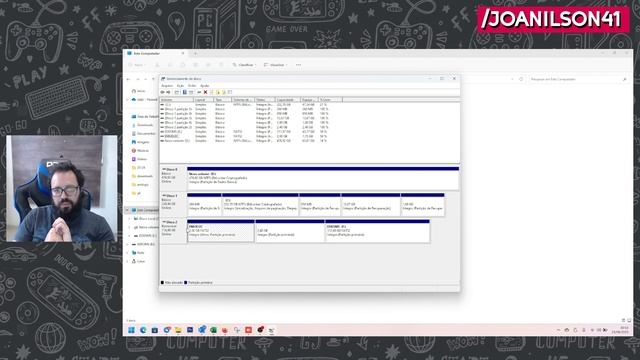Open Início in File Explorer sidebar
Viewport: 640px width, 360px height.
(139, 91)
